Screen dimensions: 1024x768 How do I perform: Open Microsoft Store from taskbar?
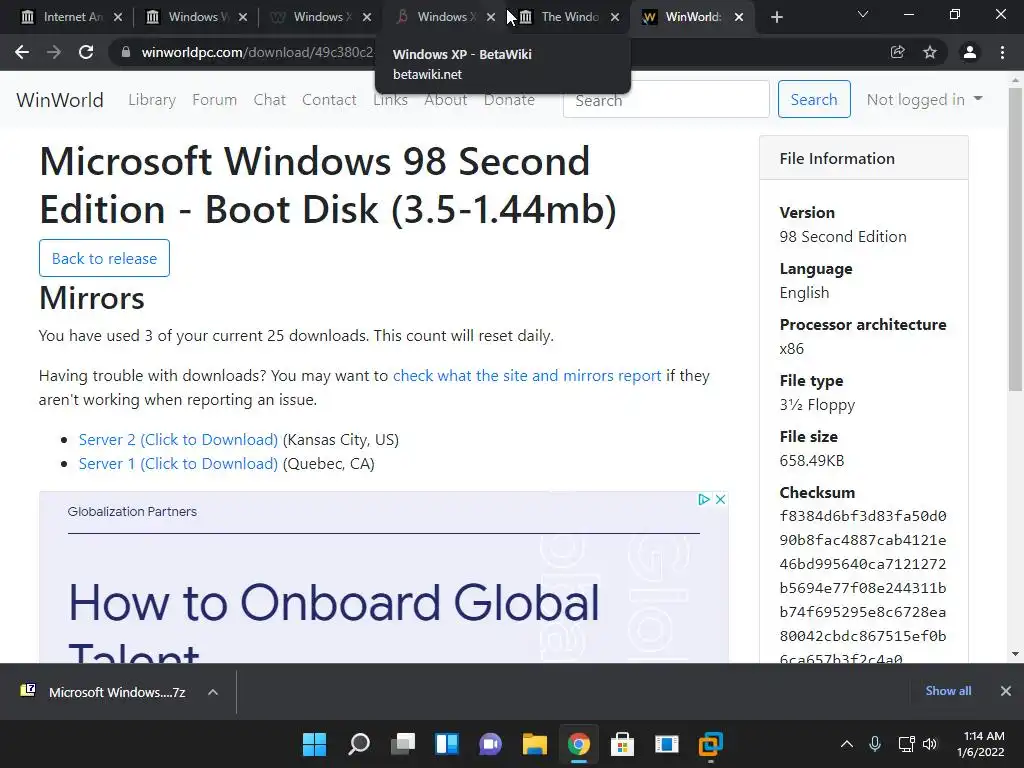[622, 744]
